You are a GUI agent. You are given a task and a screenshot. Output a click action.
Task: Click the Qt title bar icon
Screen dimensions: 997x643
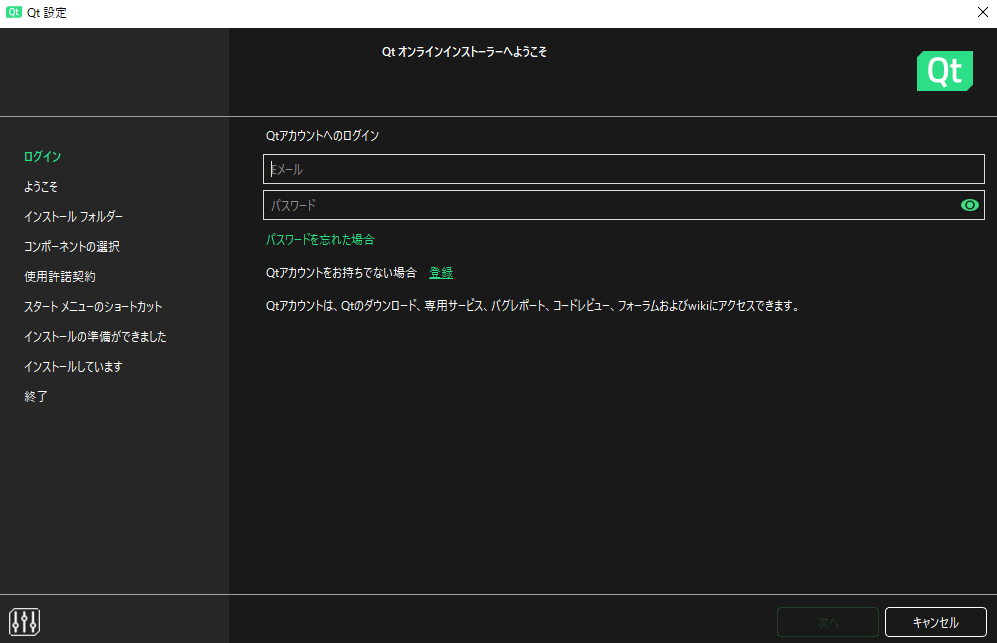click(x=13, y=12)
